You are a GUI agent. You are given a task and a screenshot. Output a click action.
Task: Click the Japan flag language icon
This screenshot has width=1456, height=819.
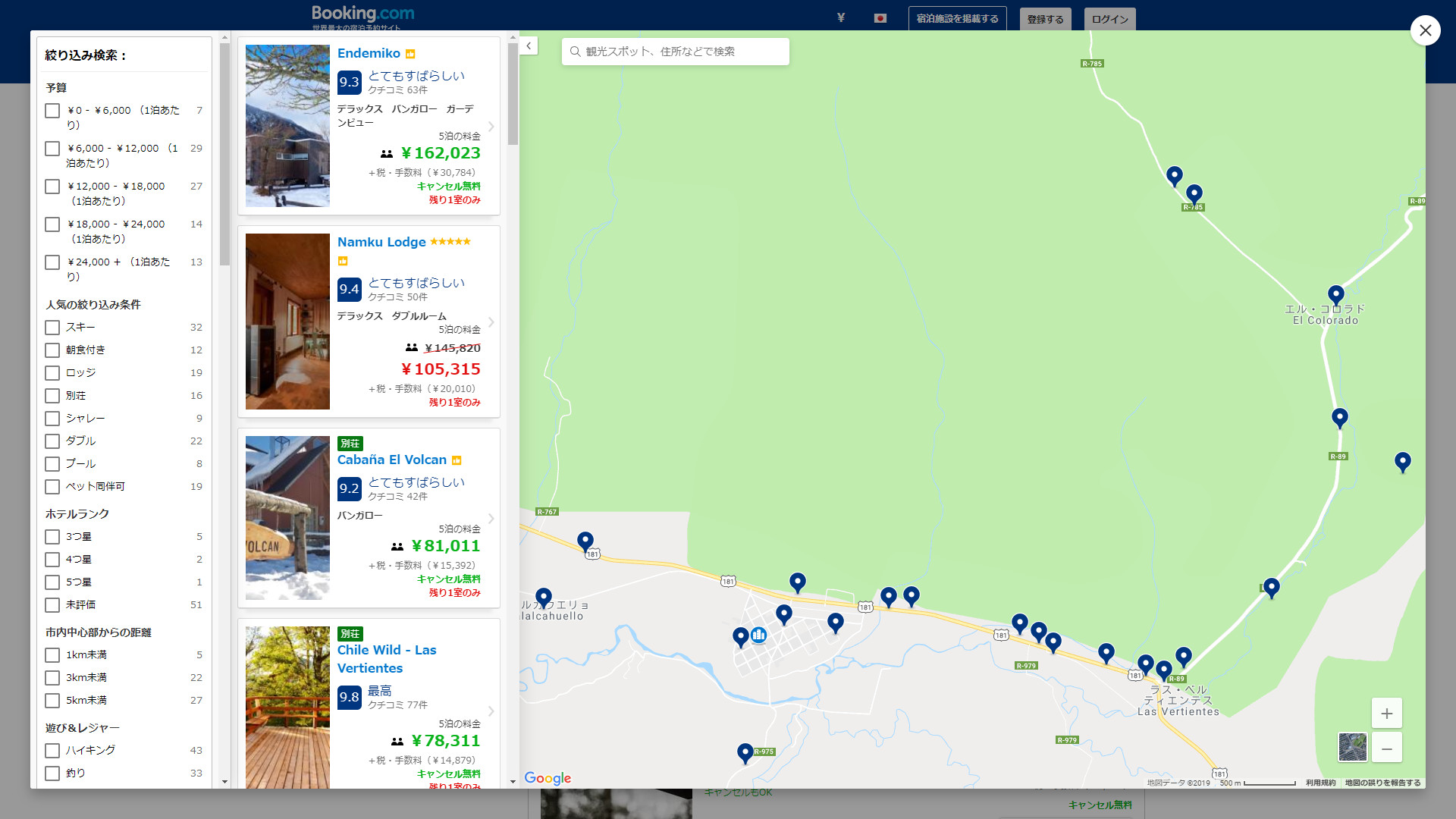pyautogui.click(x=880, y=18)
